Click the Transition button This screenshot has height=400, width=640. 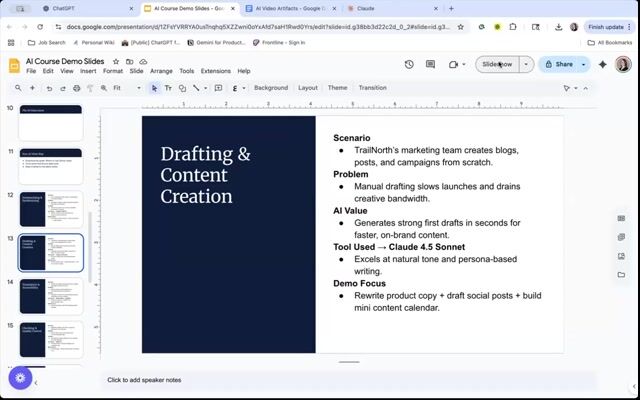(x=373, y=88)
